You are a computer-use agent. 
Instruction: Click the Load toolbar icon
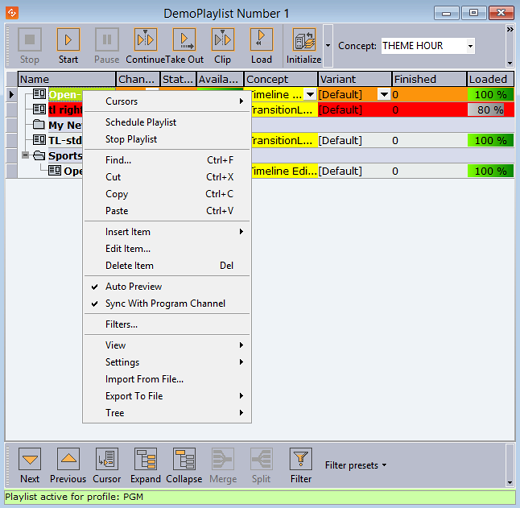(261, 40)
